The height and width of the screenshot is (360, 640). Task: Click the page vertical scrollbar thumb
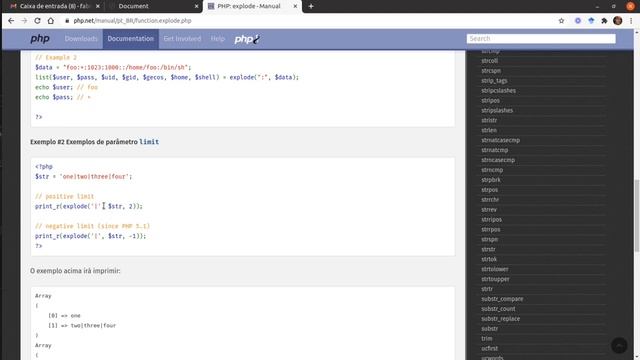point(637,216)
